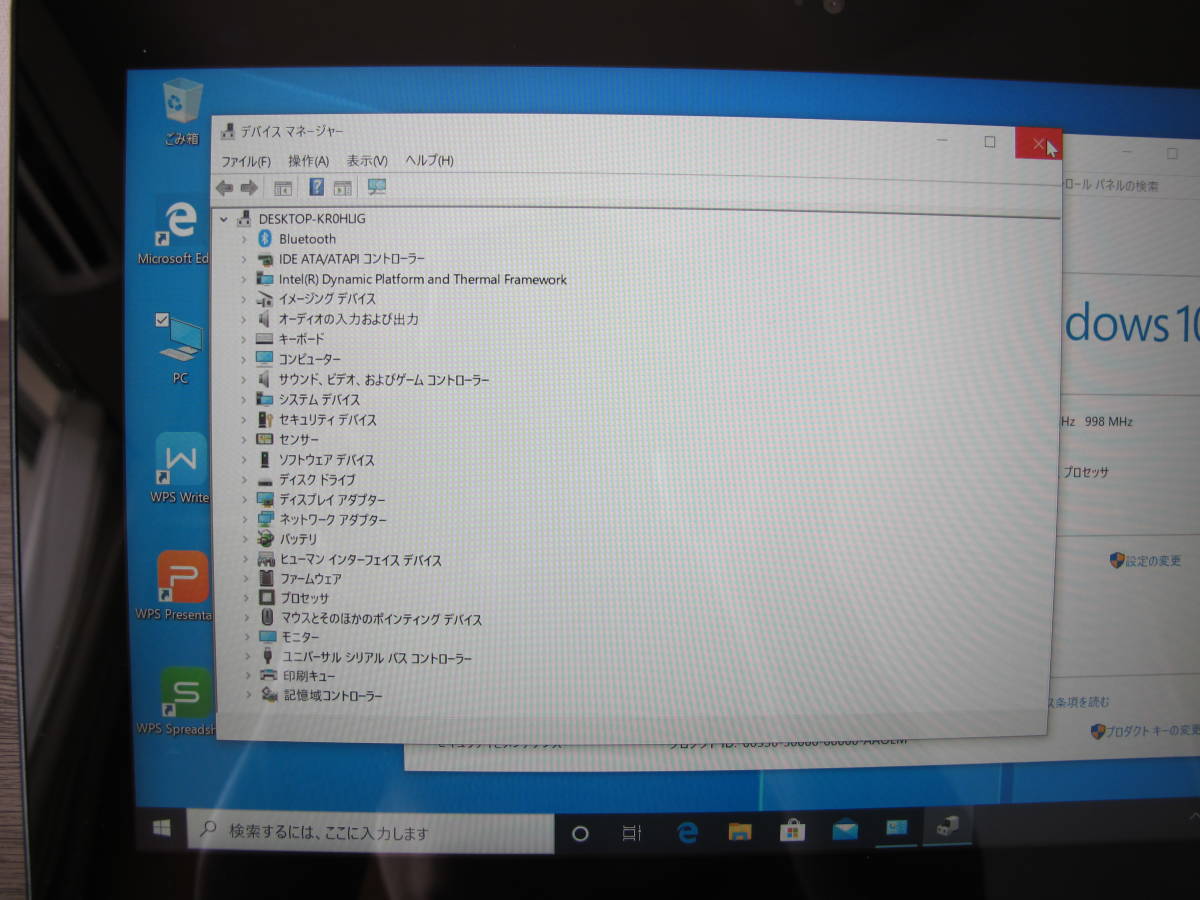1200x900 pixels.
Task: Open the Windows Start button
Action: click(161, 829)
